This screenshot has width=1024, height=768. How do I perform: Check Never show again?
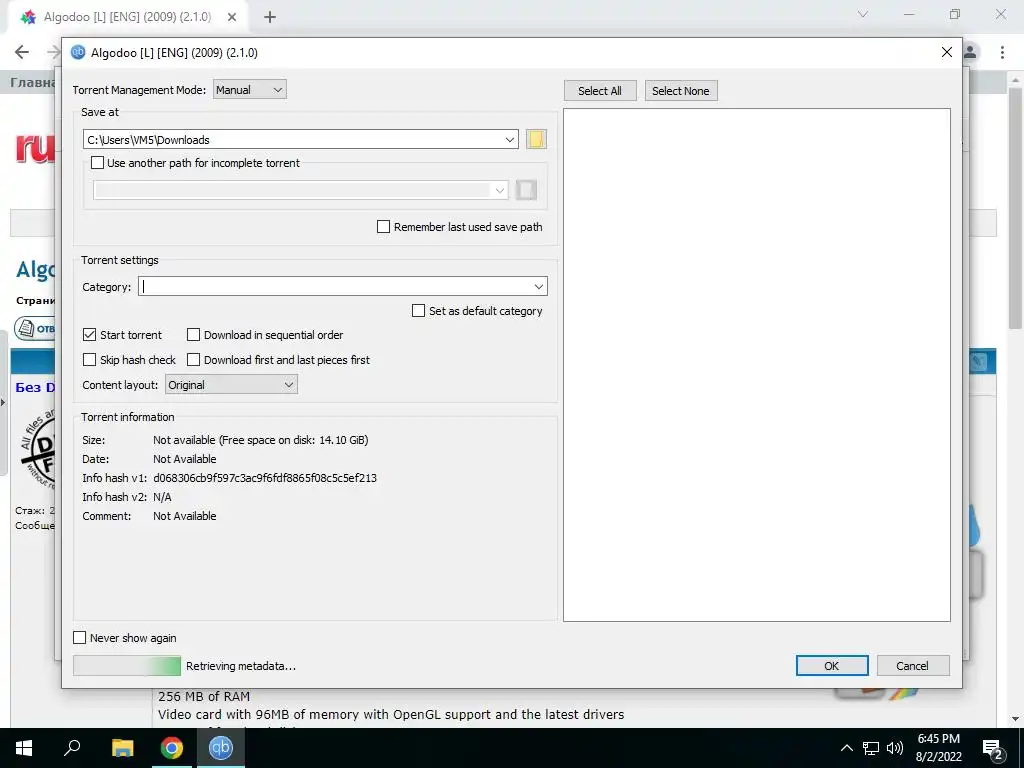click(x=80, y=638)
